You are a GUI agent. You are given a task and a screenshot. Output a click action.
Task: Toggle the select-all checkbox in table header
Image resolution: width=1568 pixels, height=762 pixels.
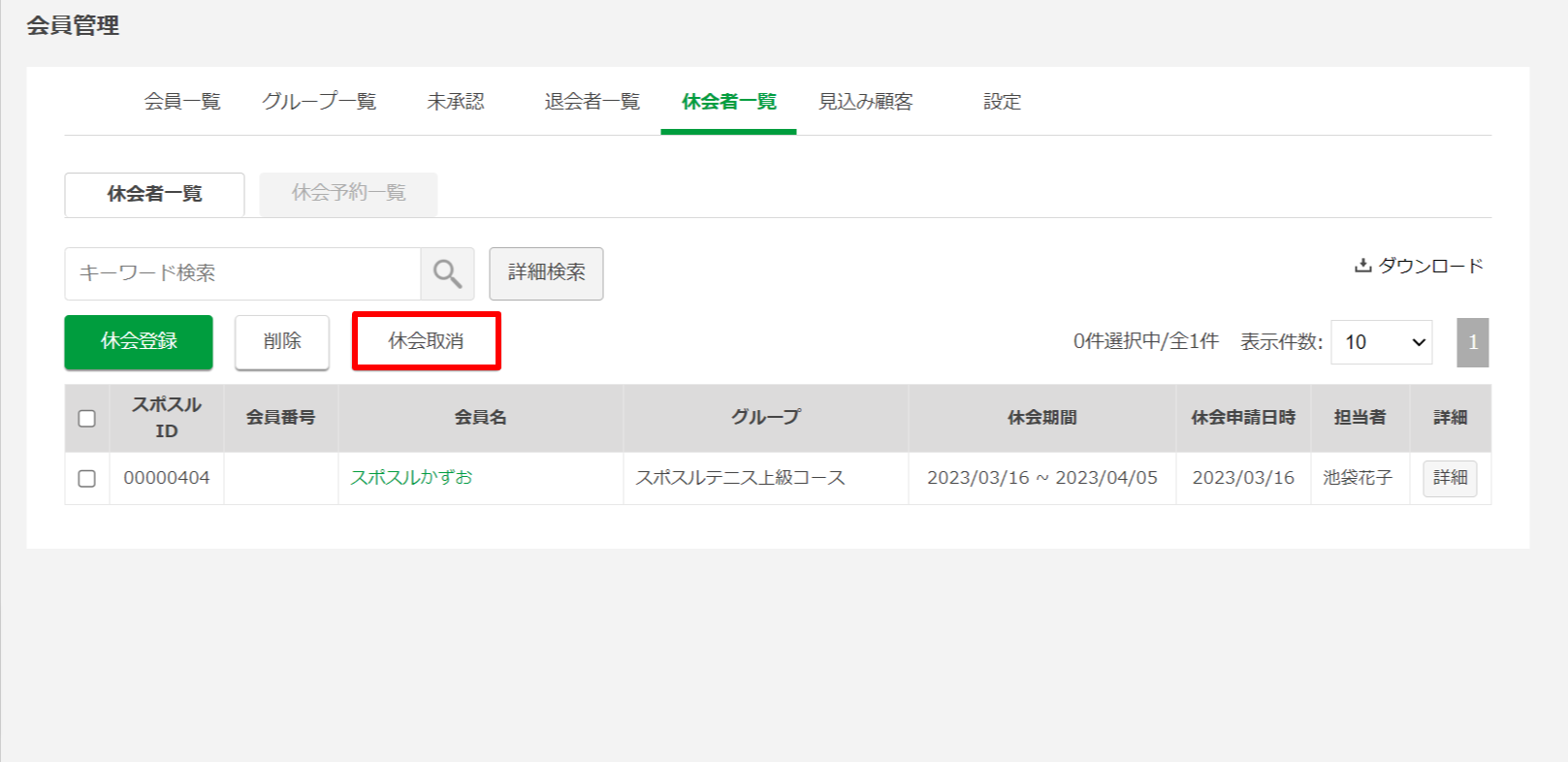(x=87, y=419)
